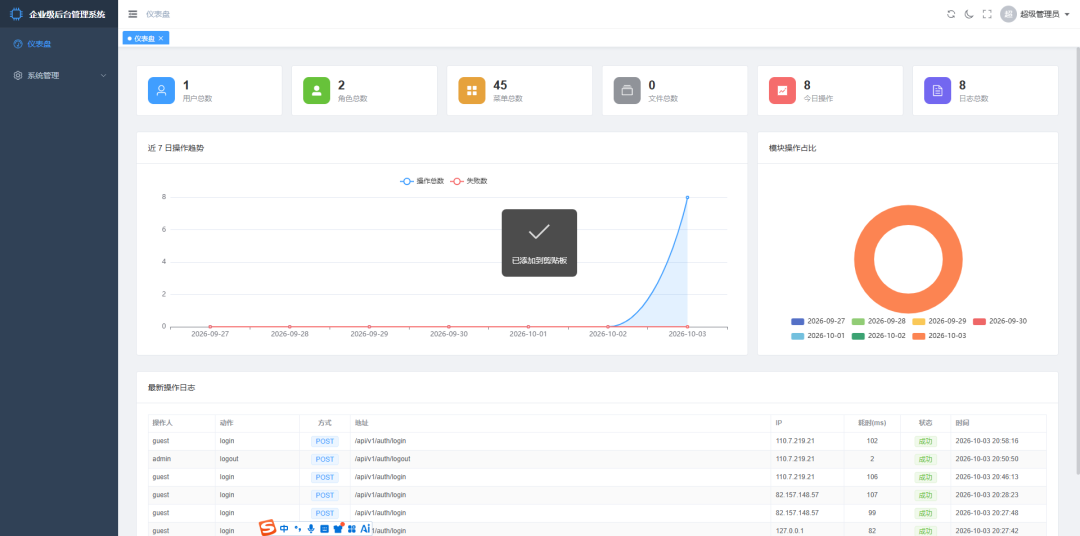The width and height of the screenshot is (1080, 536).
Task: Toggle 2026-09-29 legend in pie chart
Action: (939, 322)
